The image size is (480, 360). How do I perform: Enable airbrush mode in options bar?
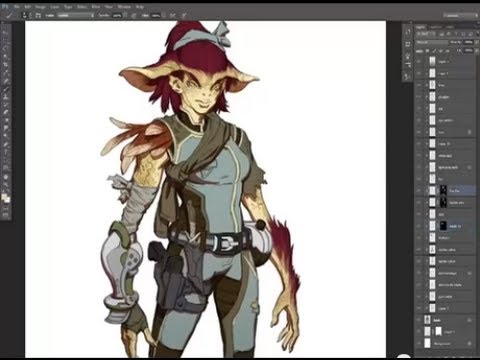click(x=173, y=15)
